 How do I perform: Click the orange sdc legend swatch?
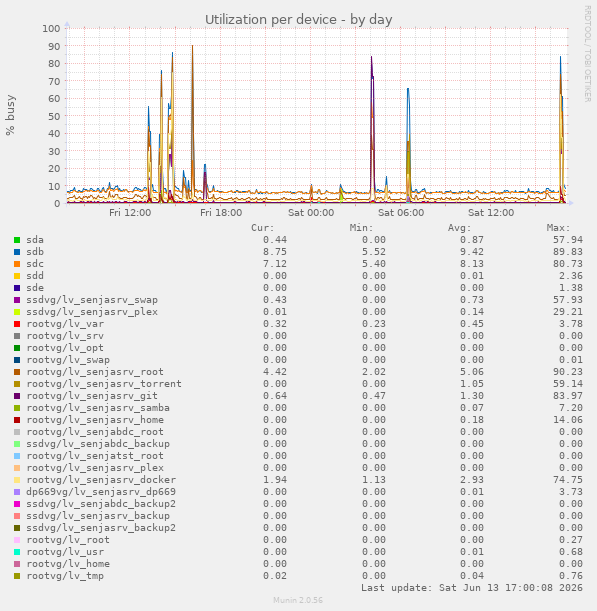point(17,264)
